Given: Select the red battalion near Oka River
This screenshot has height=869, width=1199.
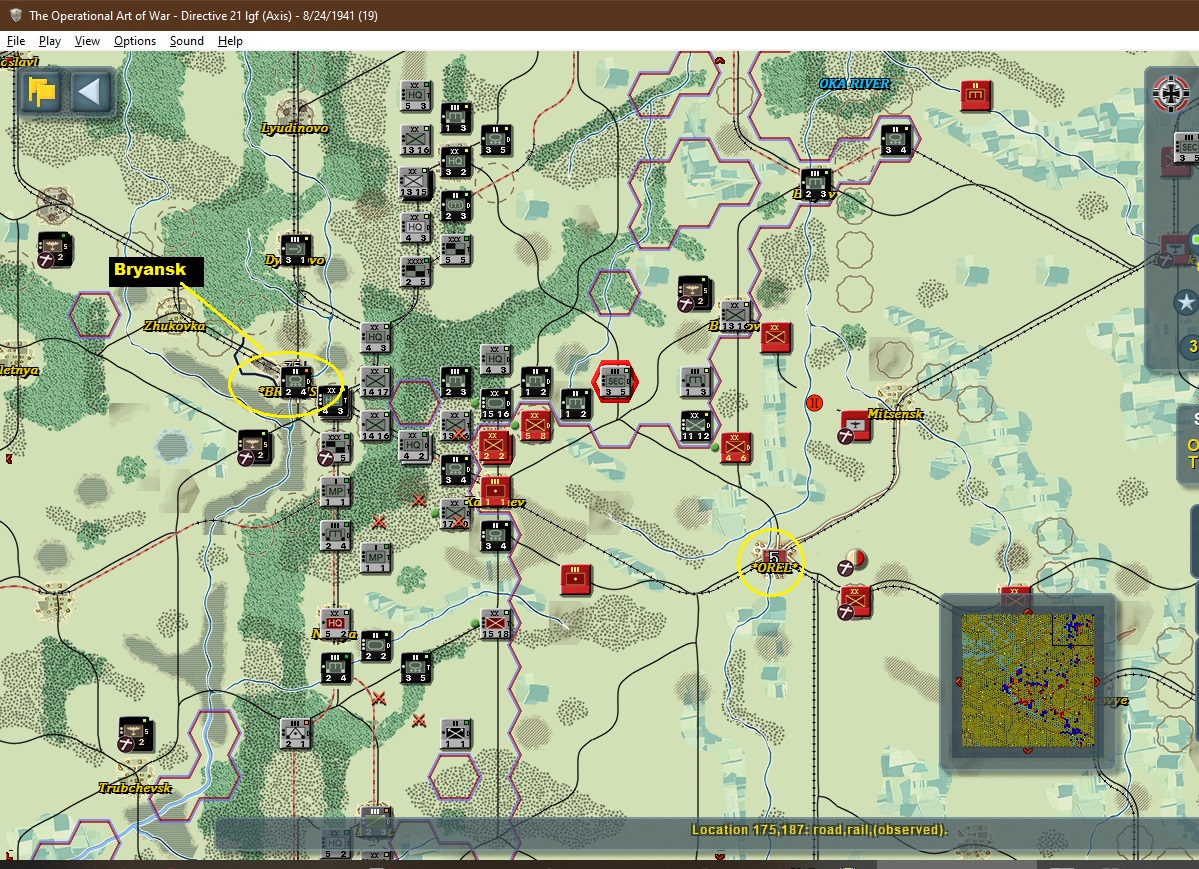Looking at the screenshot, I should point(976,95).
